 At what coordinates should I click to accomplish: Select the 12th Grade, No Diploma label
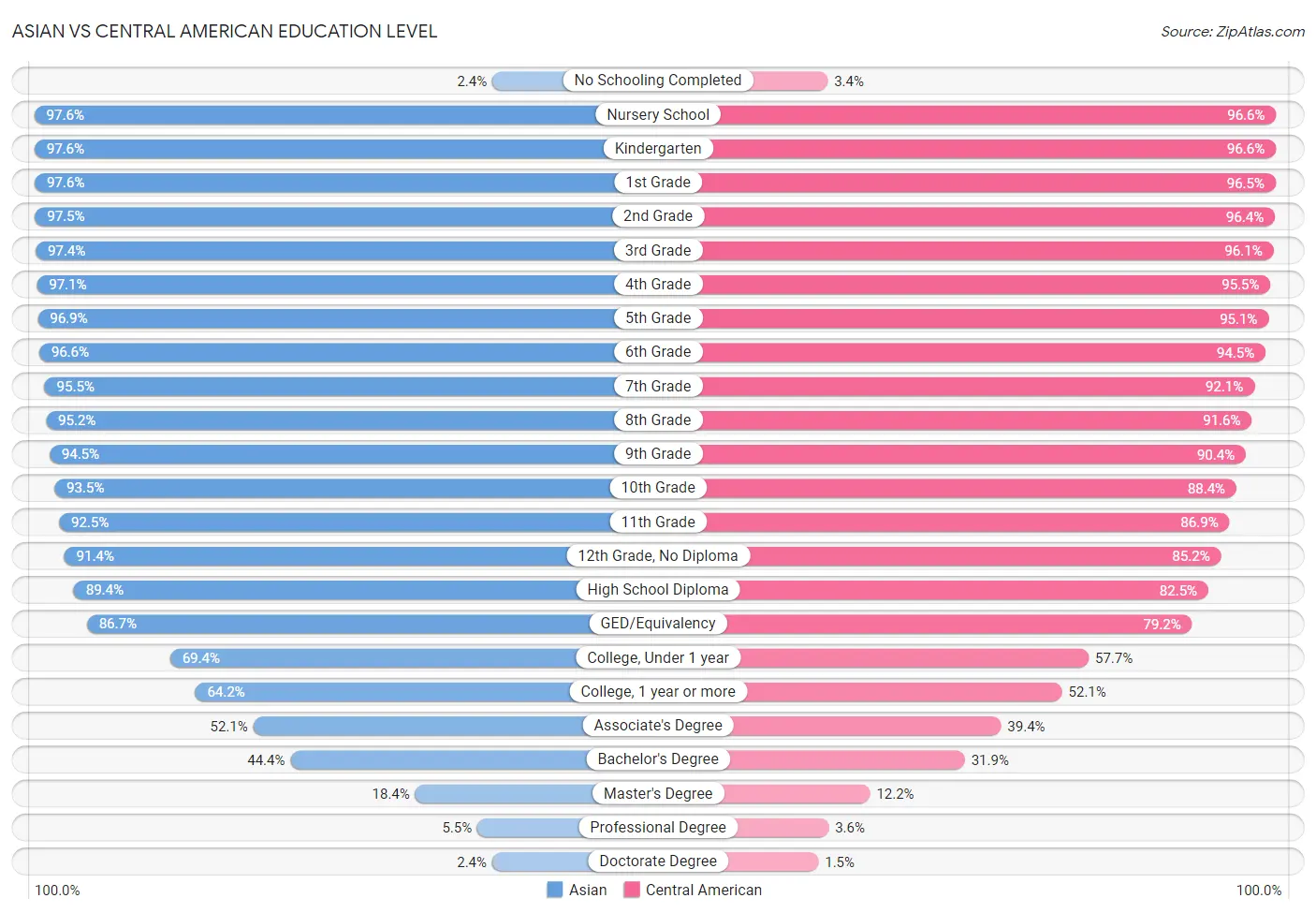pyautogui.click(x=658, y=556)
